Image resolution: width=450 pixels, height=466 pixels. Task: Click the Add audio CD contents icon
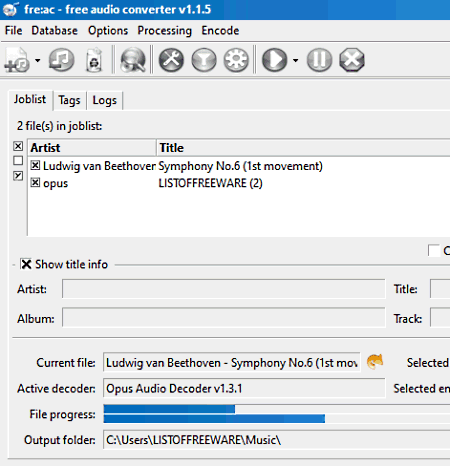coord(61,60)
